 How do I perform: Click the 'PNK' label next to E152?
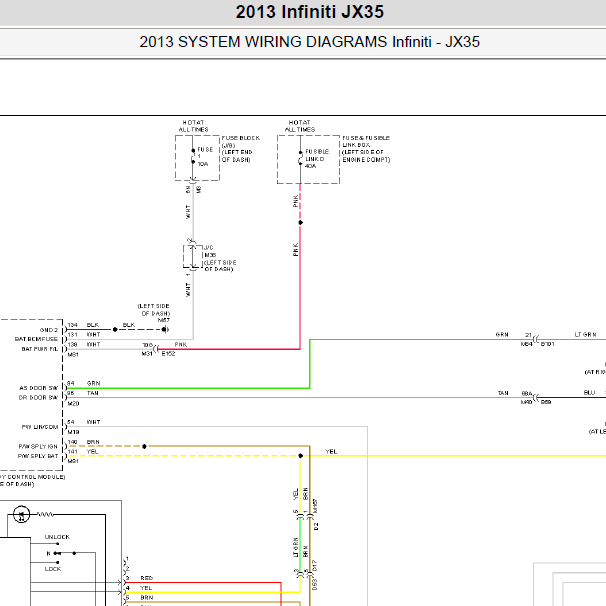(x=180, y=344)
